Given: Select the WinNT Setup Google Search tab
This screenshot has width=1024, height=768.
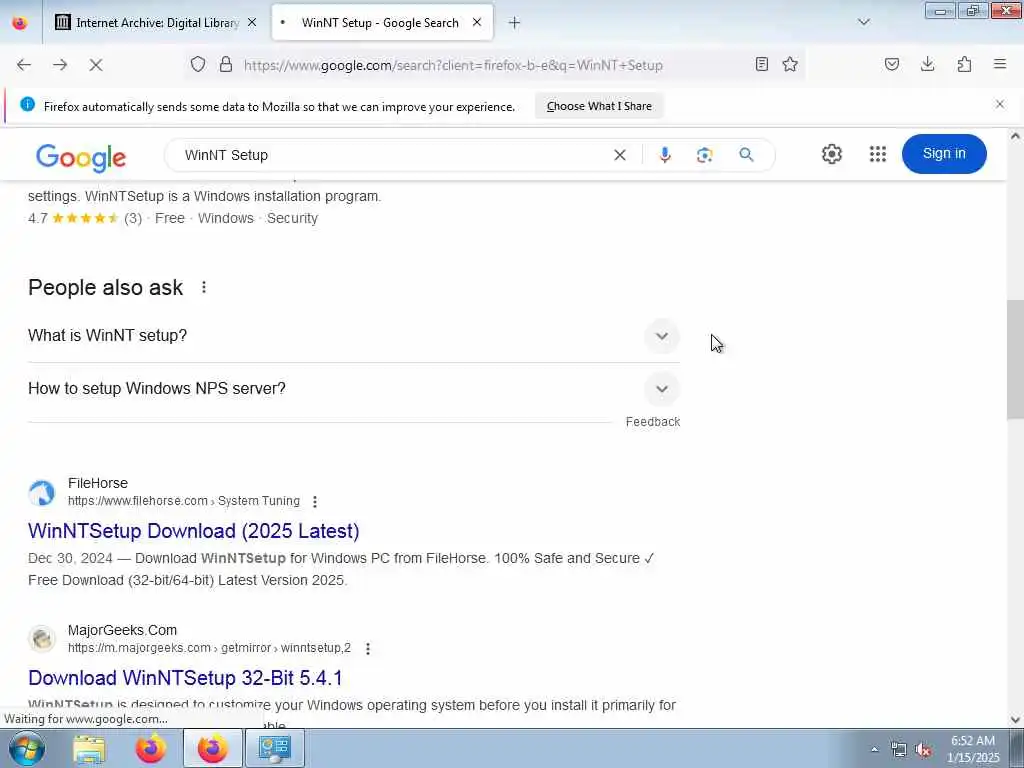Looking at the screenshot, I should (380, 22).
